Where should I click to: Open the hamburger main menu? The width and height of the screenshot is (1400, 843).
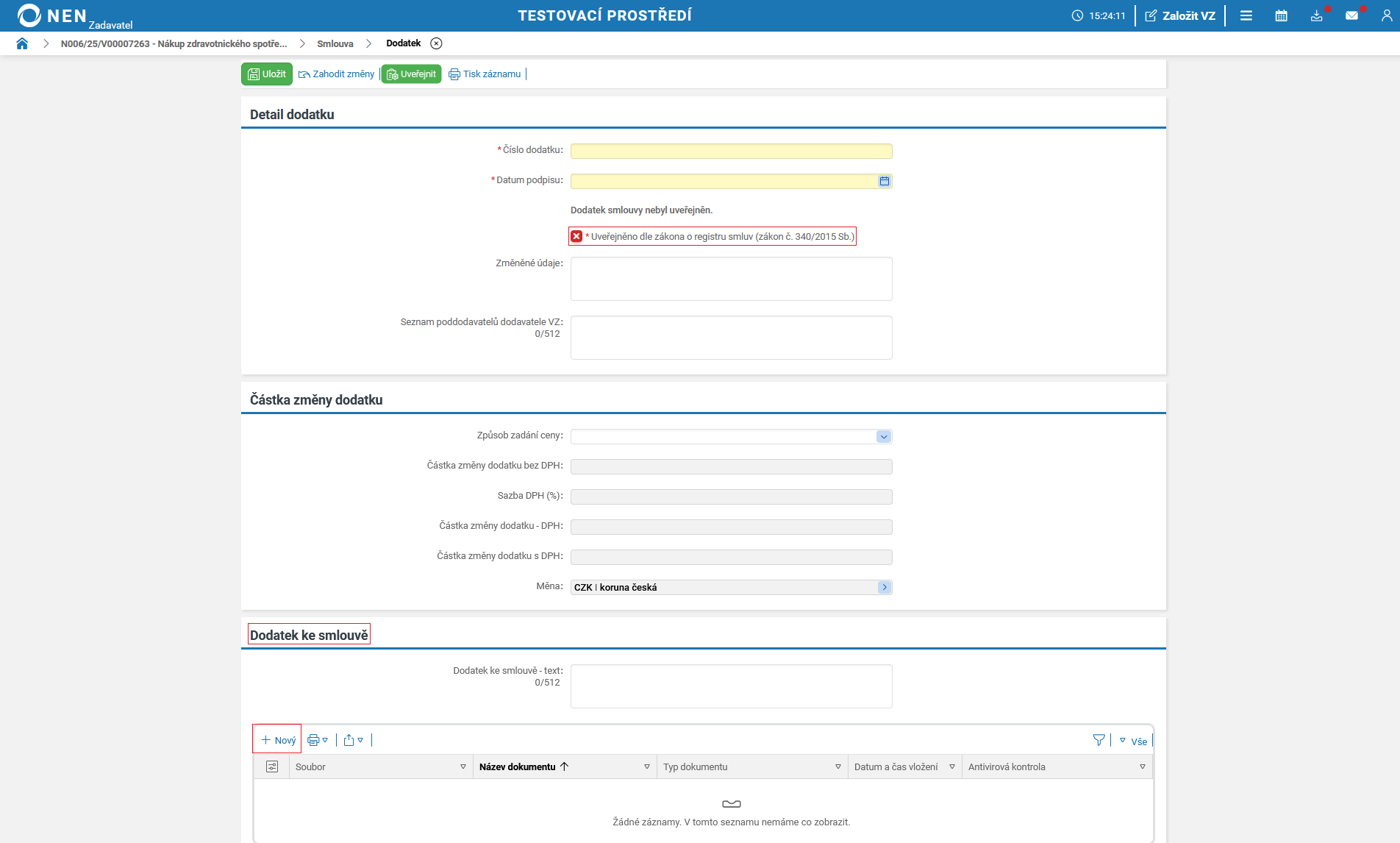coord(1246,15)
